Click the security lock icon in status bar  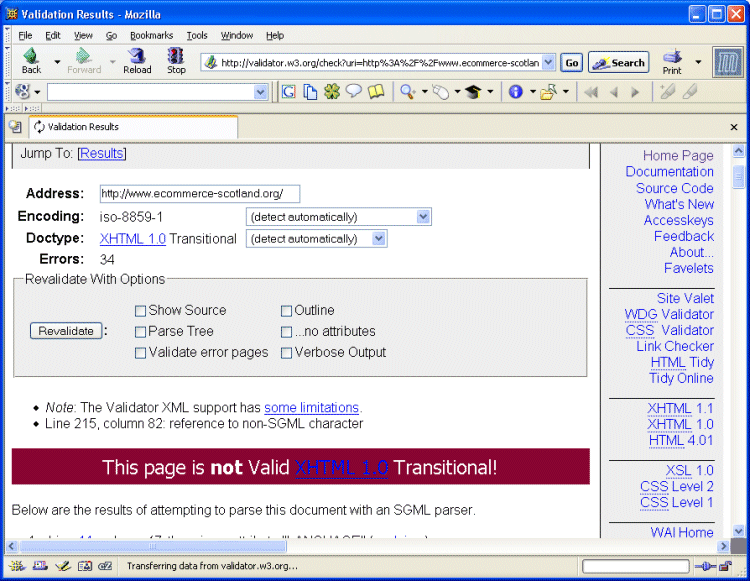click(x=726, y=567)
